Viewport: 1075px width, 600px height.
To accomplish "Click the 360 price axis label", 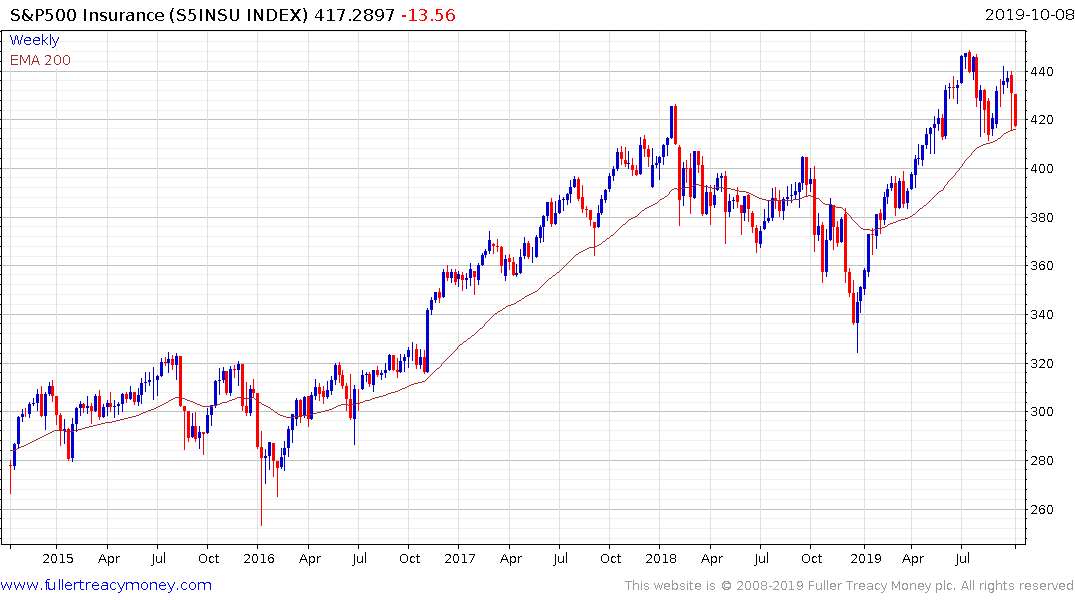I will coord(1041,266).
